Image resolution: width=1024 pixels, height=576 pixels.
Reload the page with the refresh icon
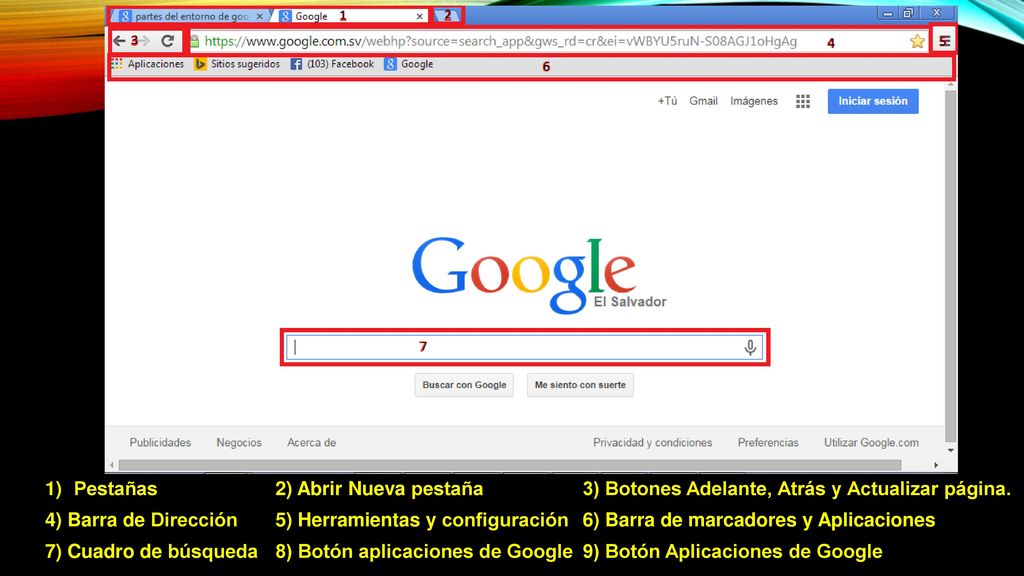pos(168,41)
